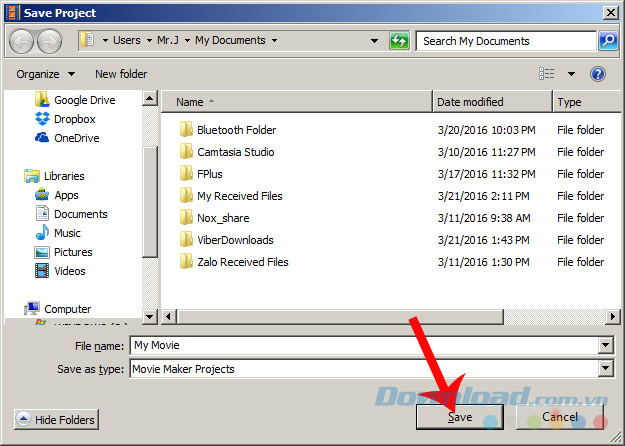The image size is (625, 446).
Task: Click the Google Drive folder icon
Action: [42, 100]
